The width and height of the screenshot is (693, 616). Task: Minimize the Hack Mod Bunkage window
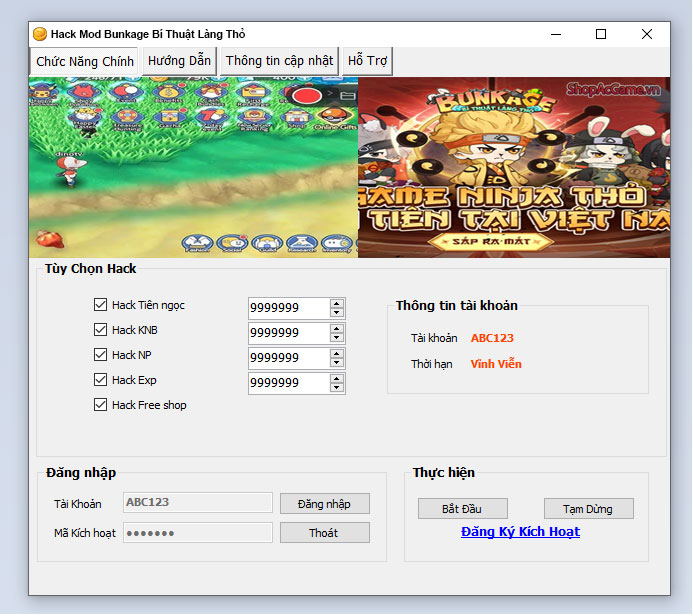[556, 34]
